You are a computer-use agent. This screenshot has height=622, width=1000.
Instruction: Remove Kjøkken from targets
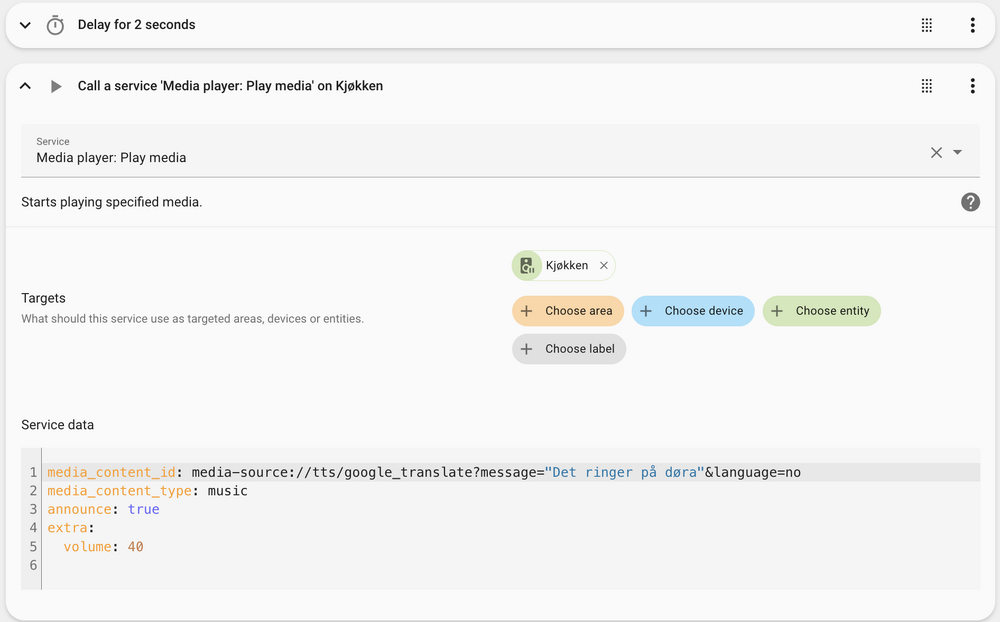point(604,266)
